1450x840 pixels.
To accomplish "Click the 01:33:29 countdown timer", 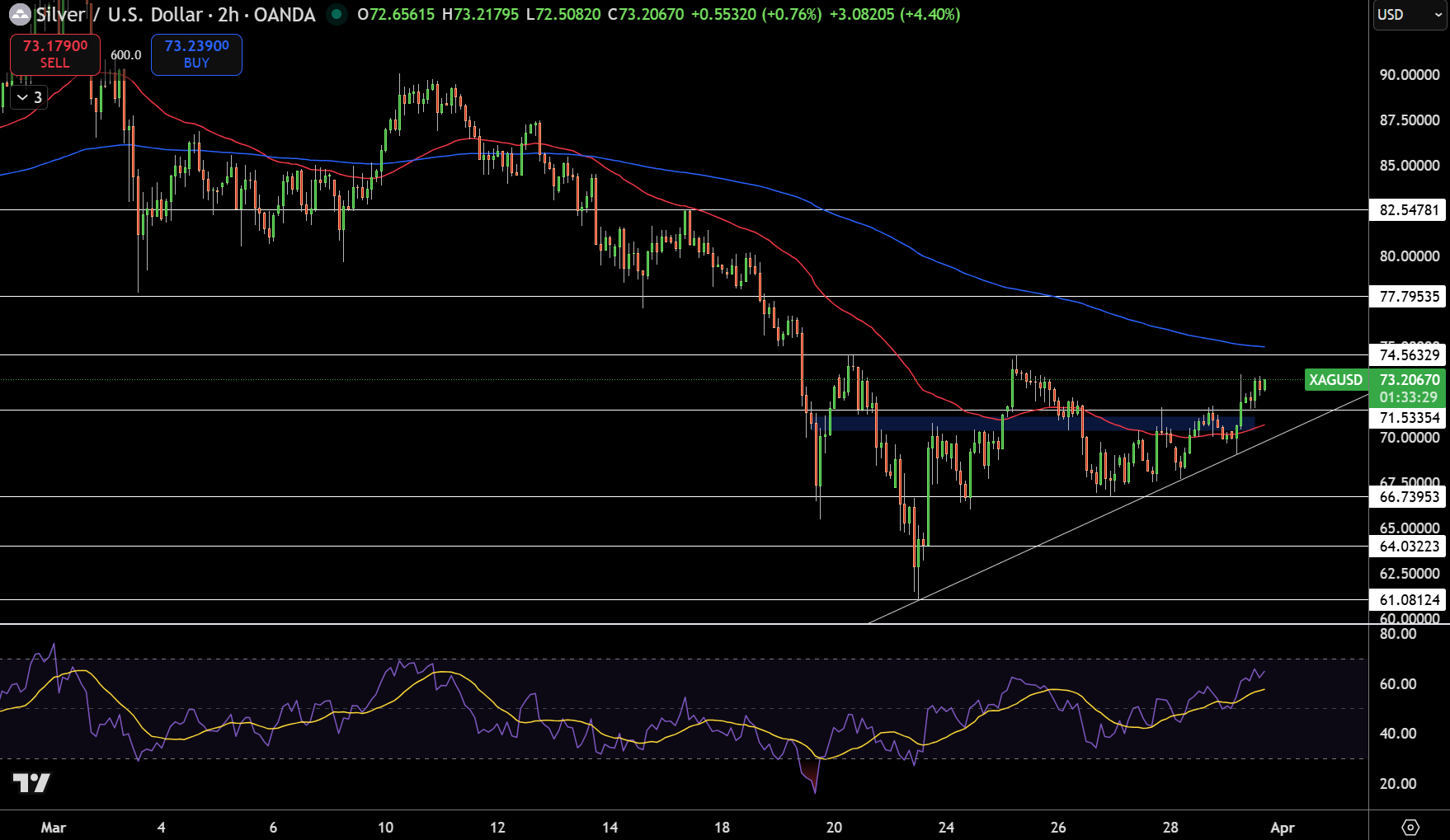I will pos(1408,397).
